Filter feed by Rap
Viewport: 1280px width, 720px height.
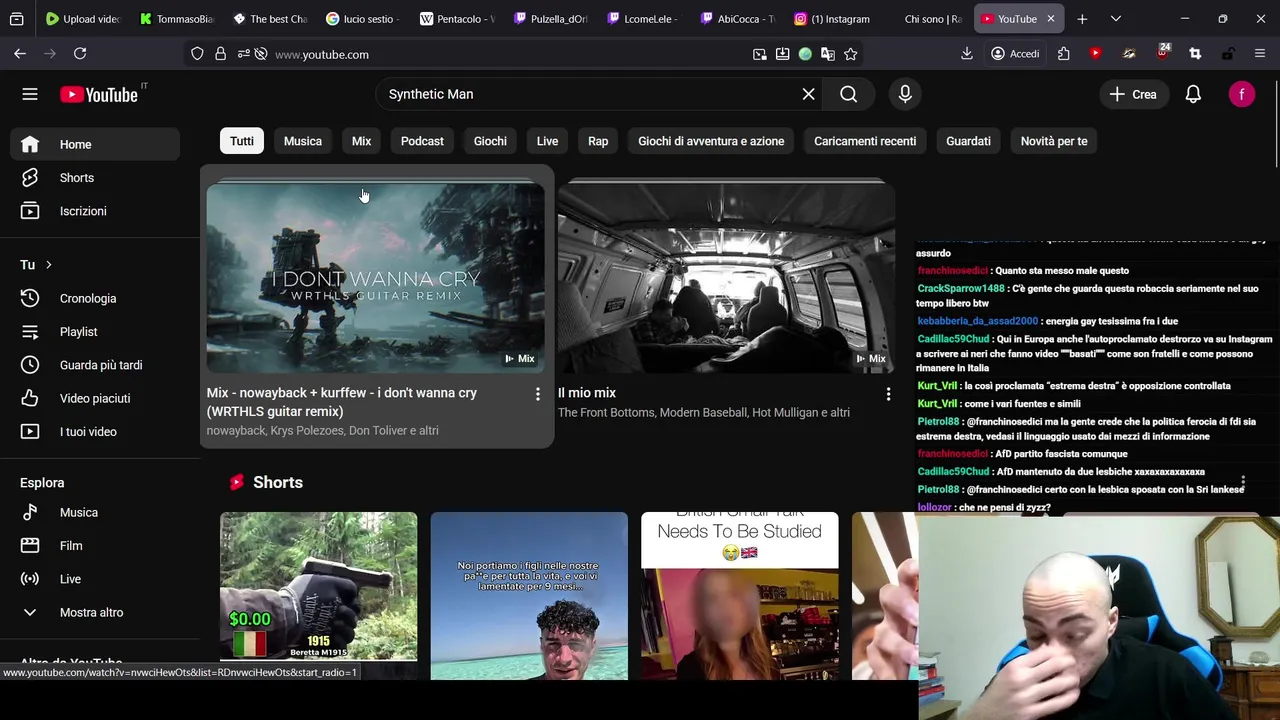(x=598, y=141)
